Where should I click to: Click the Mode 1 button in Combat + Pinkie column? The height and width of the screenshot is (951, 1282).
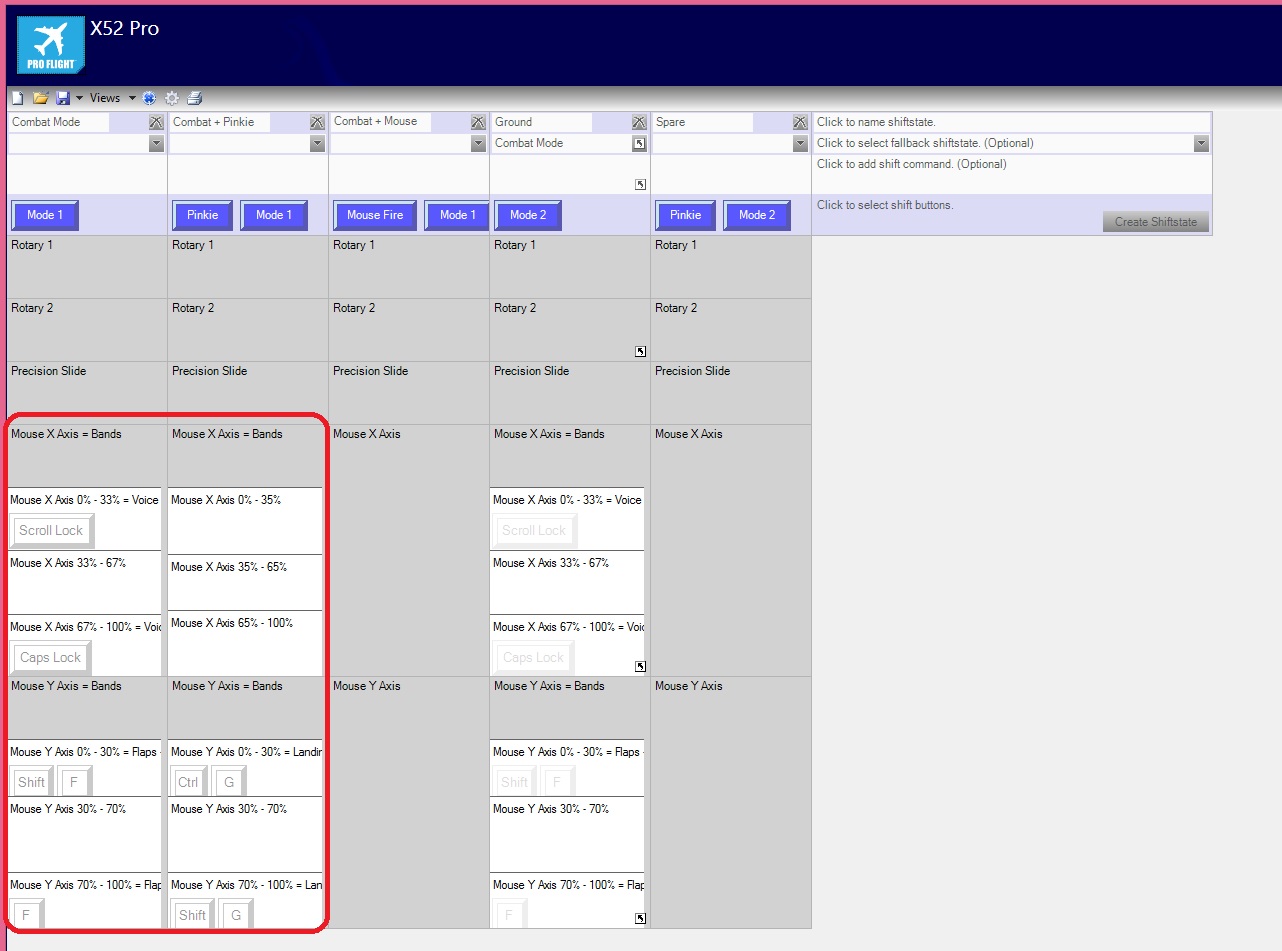point(274,215)
